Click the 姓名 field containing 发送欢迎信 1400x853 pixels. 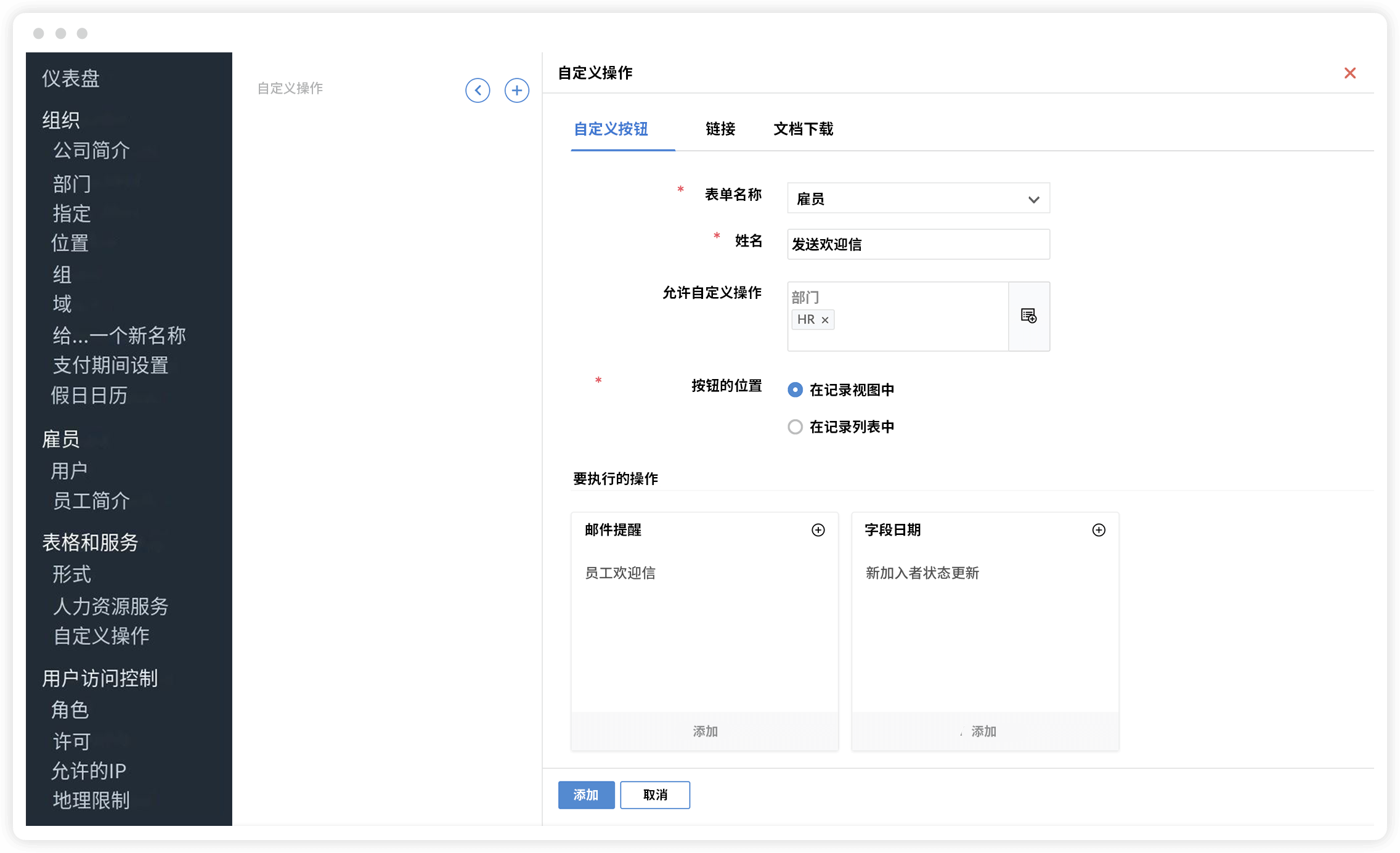[x=918, y=245]
